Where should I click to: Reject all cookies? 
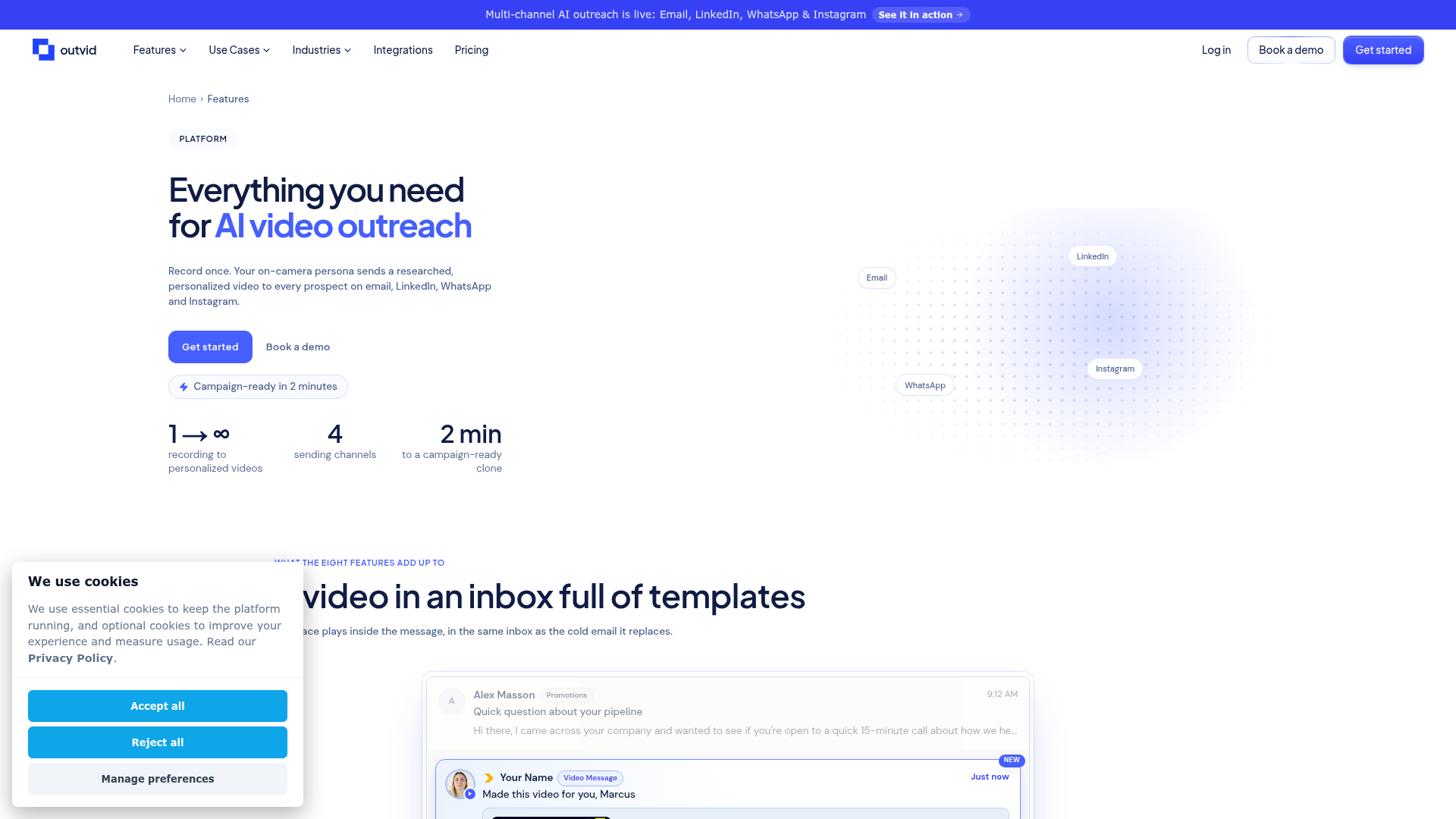[x=158, y=742]
